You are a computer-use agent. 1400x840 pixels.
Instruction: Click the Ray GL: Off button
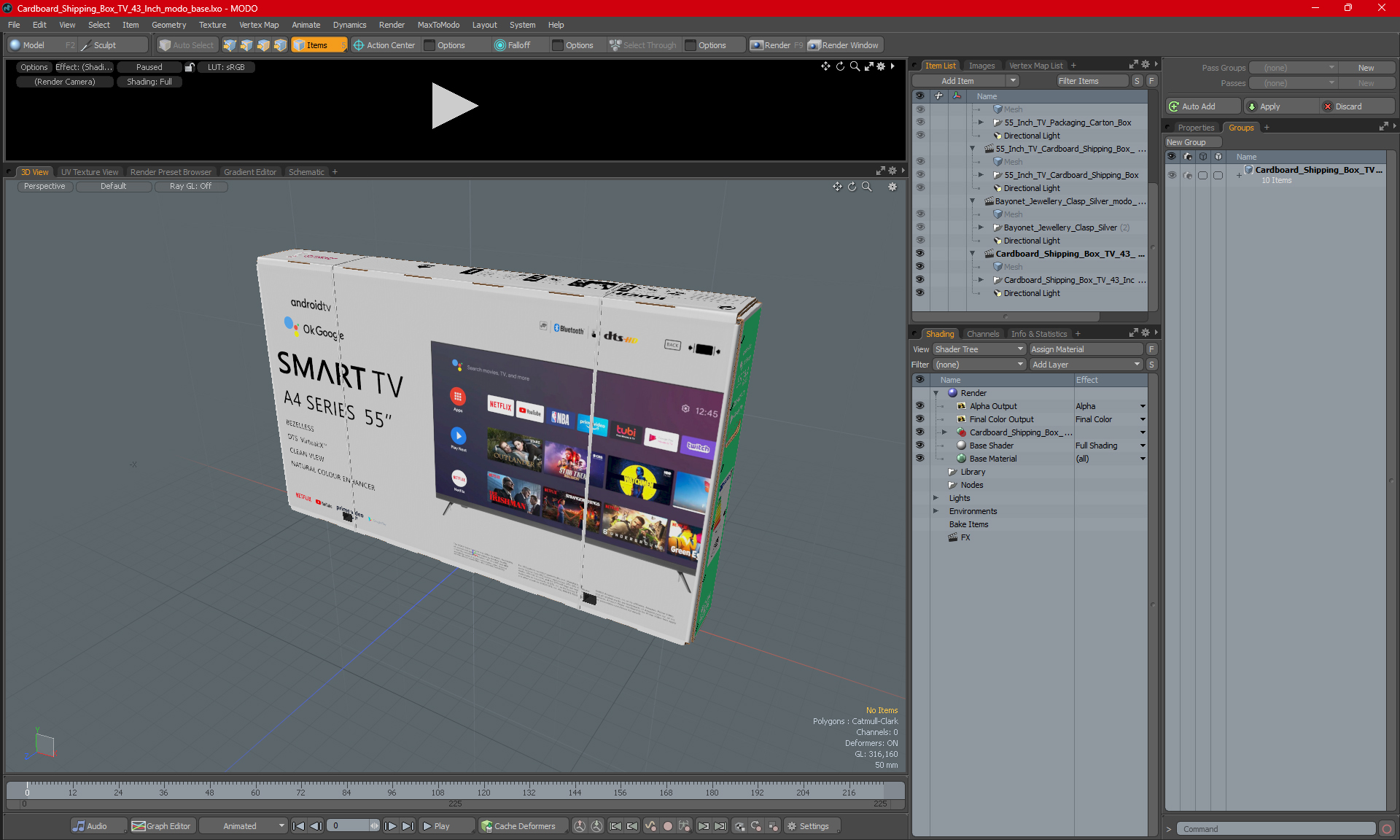191,187
